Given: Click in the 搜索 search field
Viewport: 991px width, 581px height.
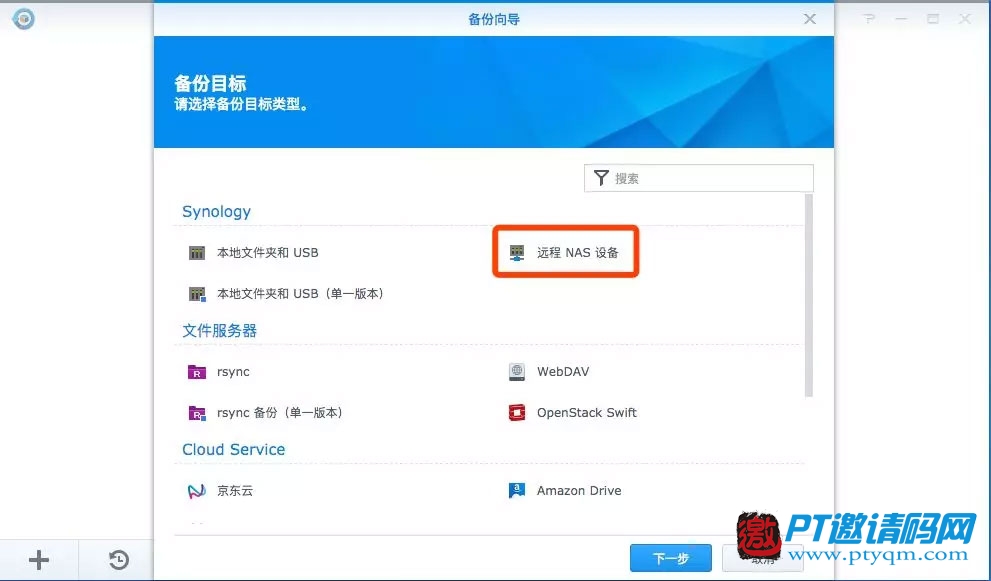Looking at the screenshot, I should pyautogui.click(x=698, y=178).
